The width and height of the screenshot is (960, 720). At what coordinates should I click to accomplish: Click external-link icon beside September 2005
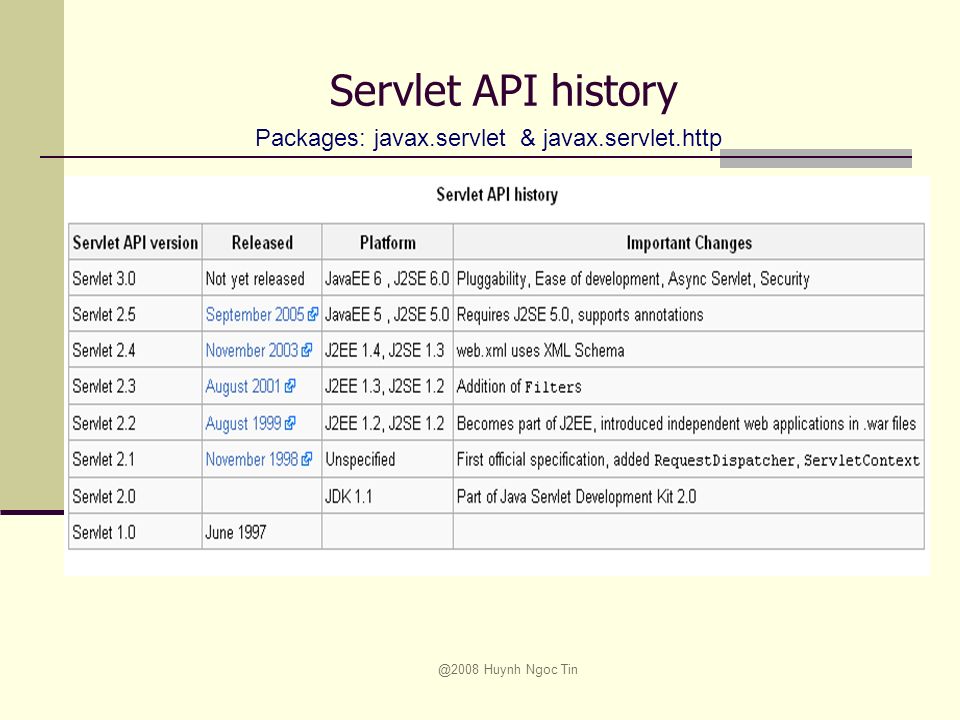click(x=313, y=315)
